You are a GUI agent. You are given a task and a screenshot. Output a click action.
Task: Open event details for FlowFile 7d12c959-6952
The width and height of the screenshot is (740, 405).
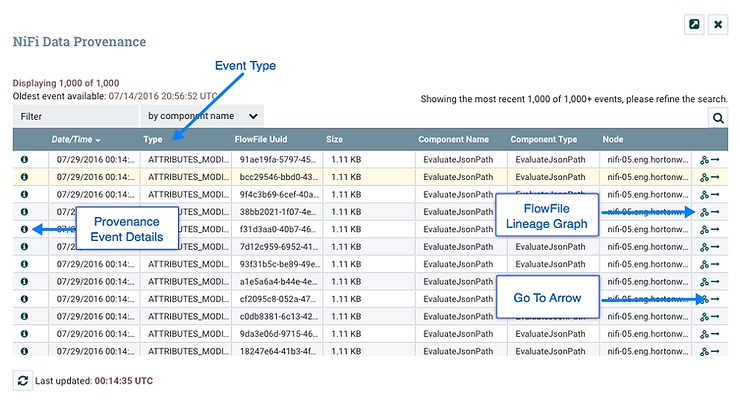click(x=24, y=247)
